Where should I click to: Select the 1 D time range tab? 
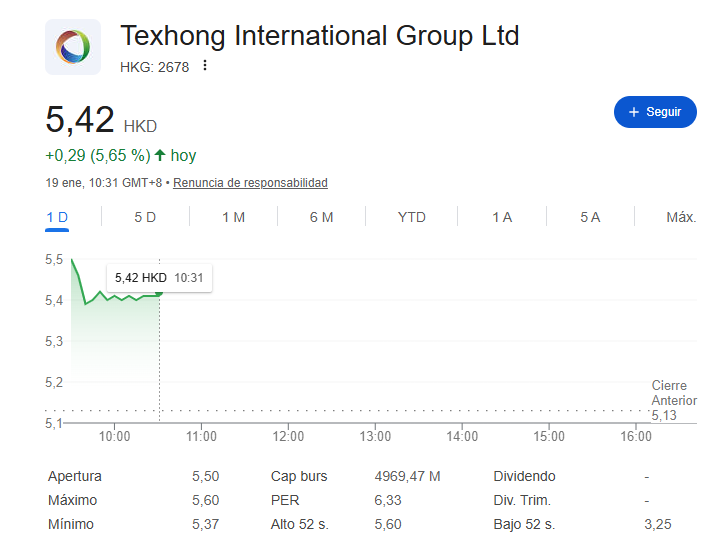coord(57,217)
